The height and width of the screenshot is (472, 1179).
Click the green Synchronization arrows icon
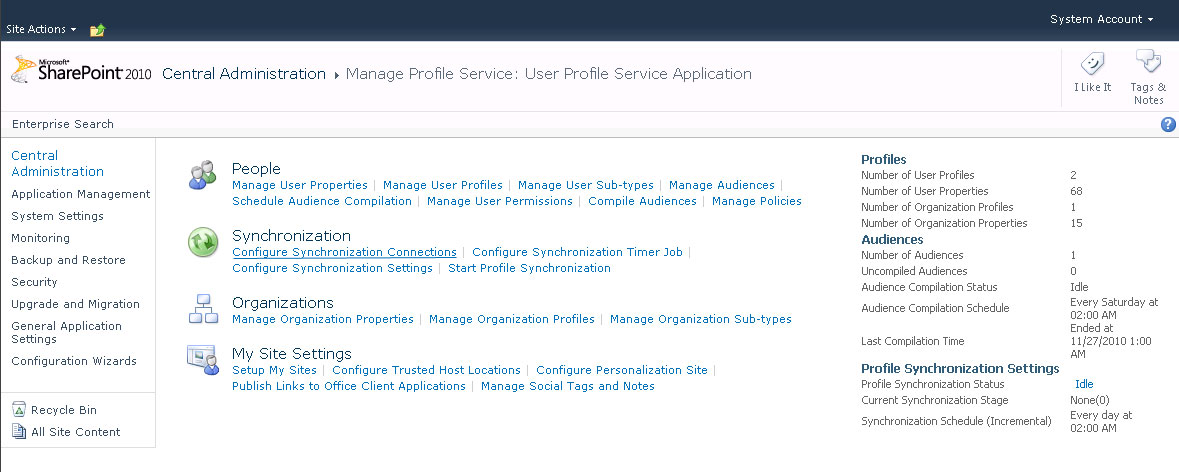click(x=202, y=242)
